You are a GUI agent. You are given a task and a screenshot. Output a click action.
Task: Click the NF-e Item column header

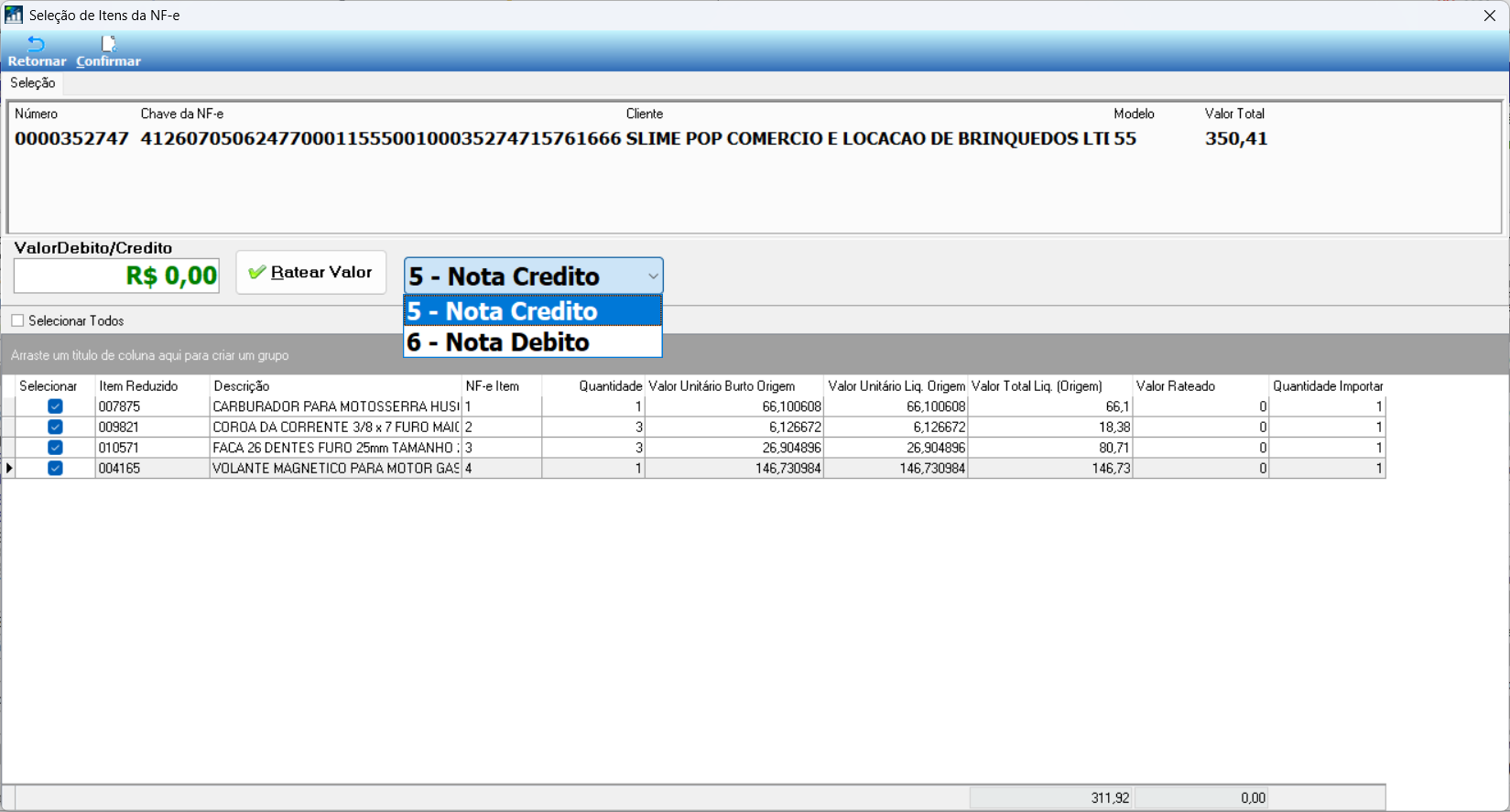pyautogui.click(x=502, y=386)
